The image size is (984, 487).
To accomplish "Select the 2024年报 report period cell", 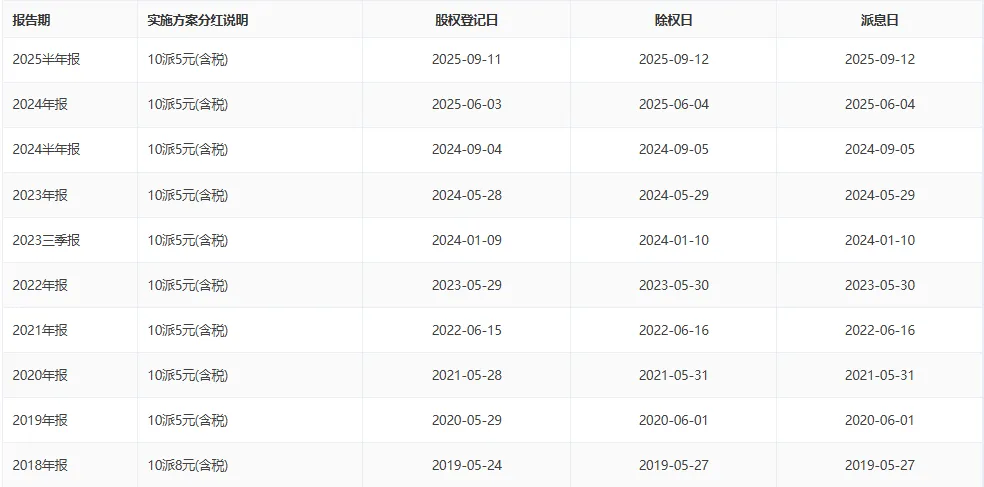I will [40, 104].
